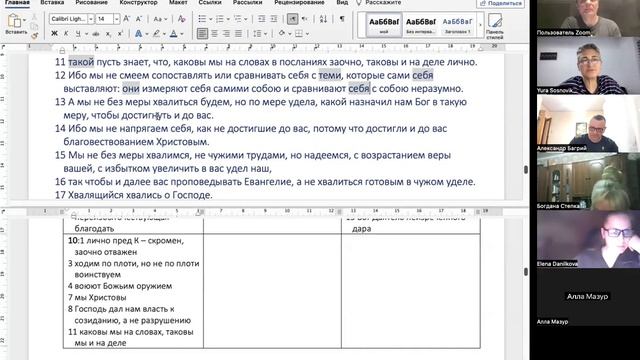Screen dimensions: 640x360
Task: Click the font color A icon
Action: (174, 34)
